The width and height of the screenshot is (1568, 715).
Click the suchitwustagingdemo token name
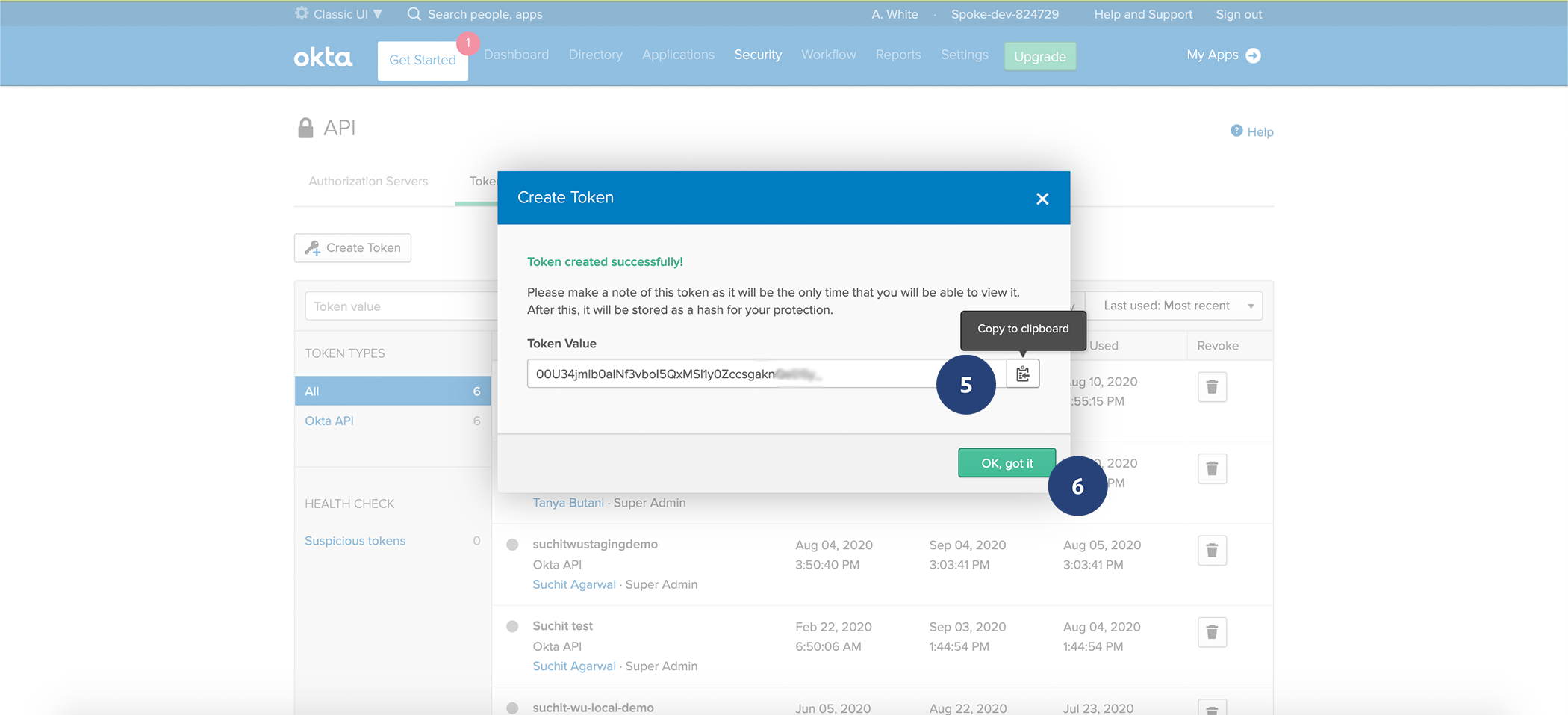point(595,544)
